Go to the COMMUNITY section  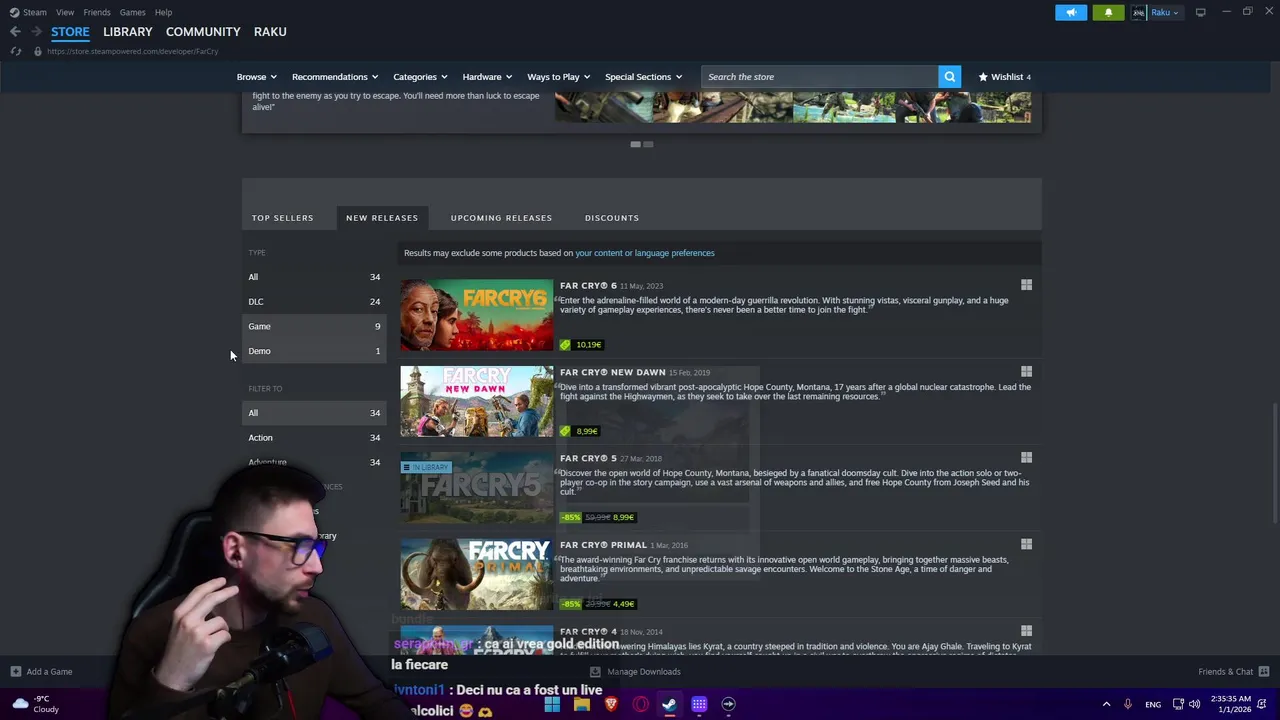tap(203, 32)
